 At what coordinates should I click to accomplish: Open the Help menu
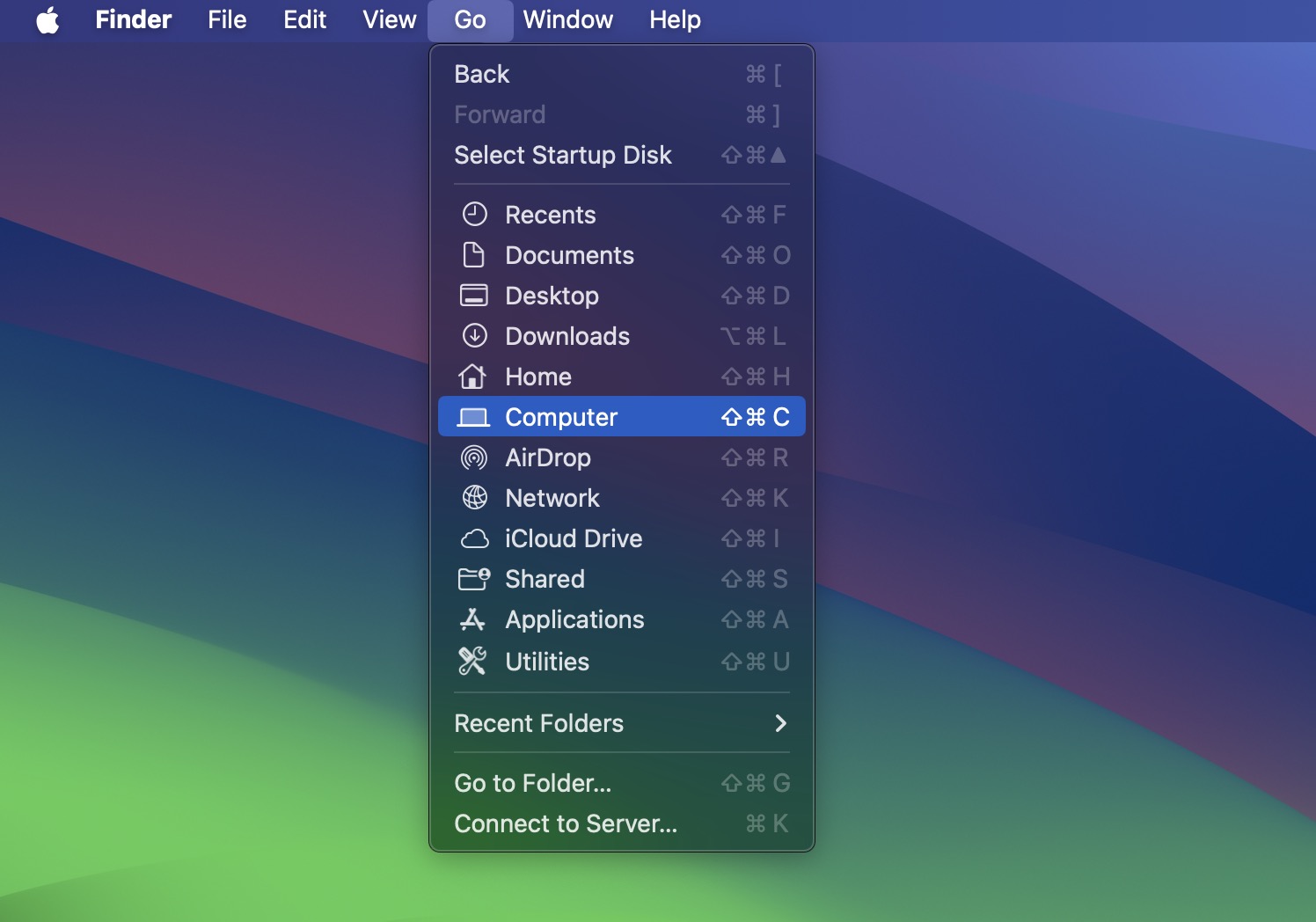click(x=675, y=20)
